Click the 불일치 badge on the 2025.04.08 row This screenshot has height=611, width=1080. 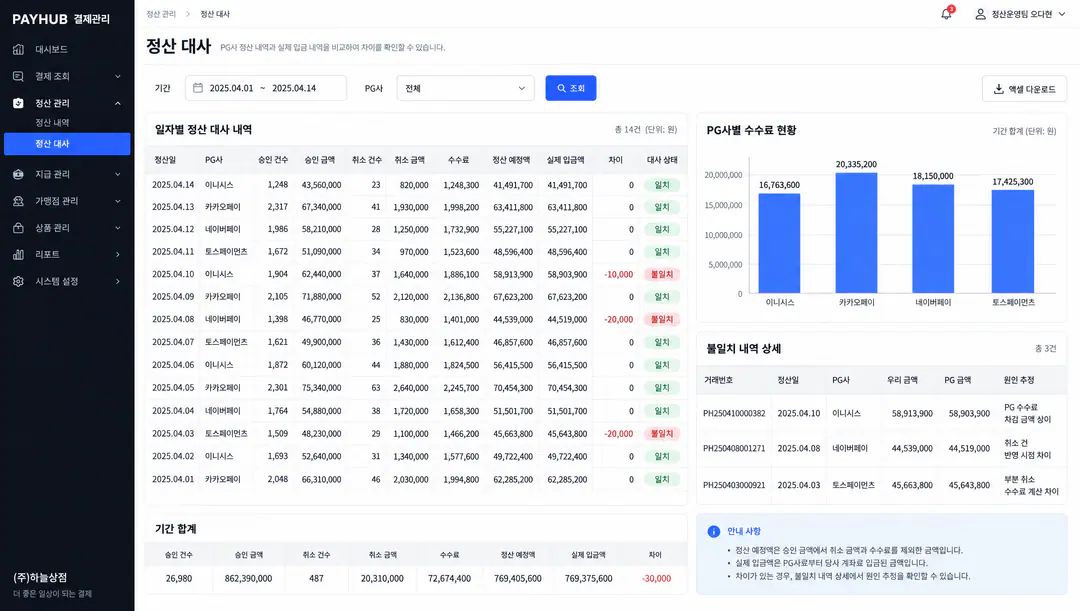(662, 320)
